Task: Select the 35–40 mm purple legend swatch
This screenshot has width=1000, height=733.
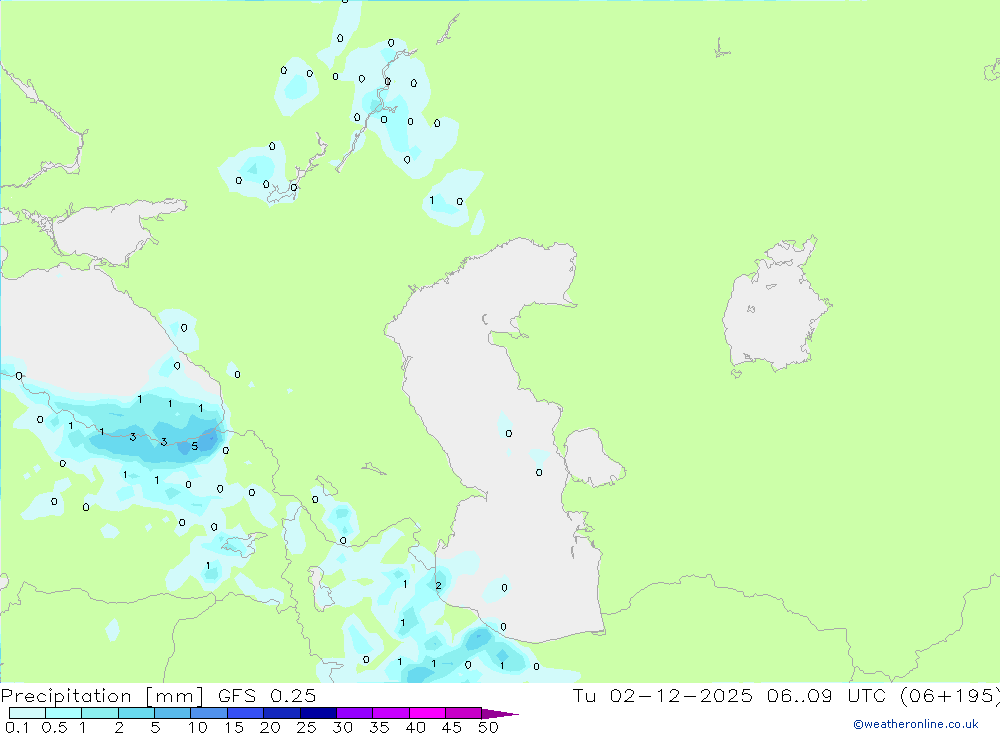Action: pyautogui.click(x=391, y=713)
